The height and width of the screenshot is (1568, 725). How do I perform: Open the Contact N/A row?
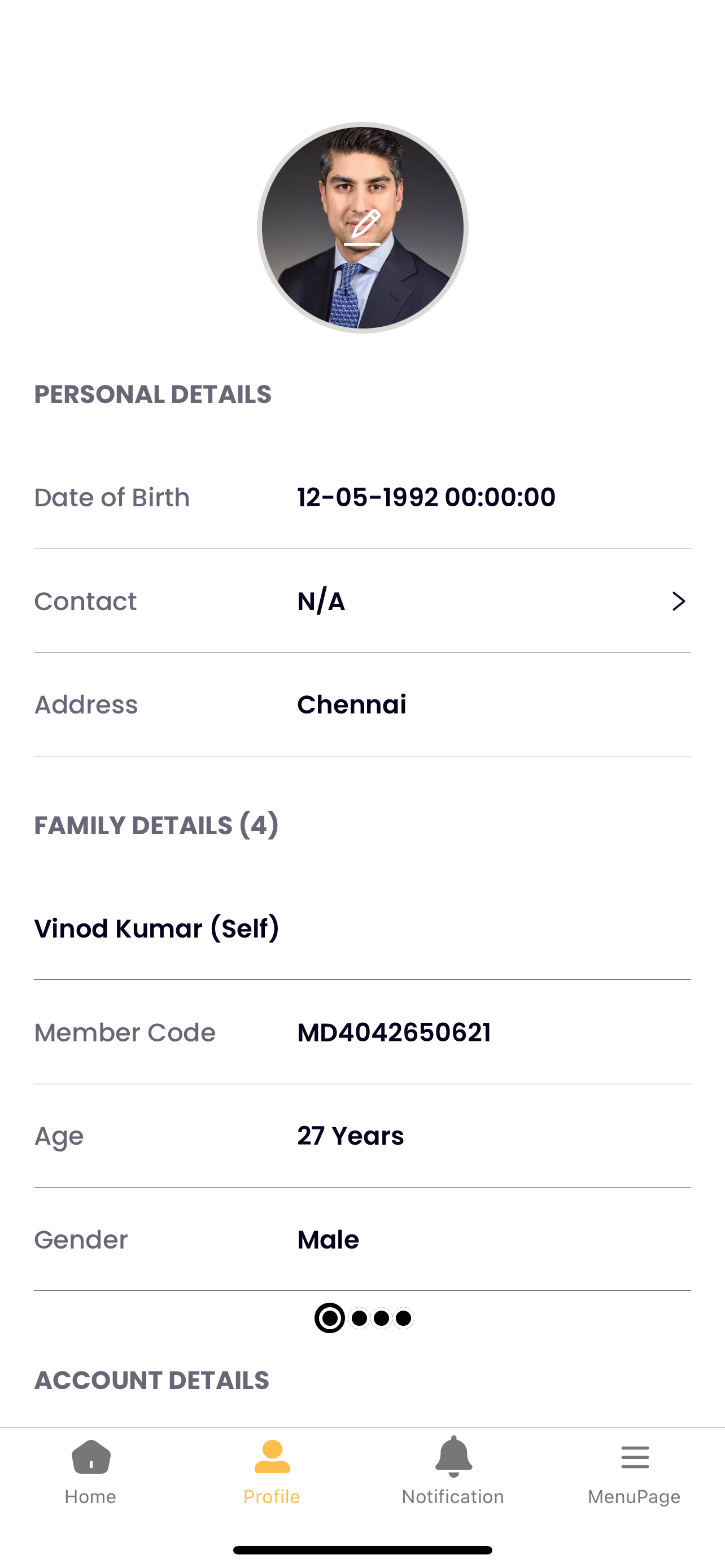point(362,601)
